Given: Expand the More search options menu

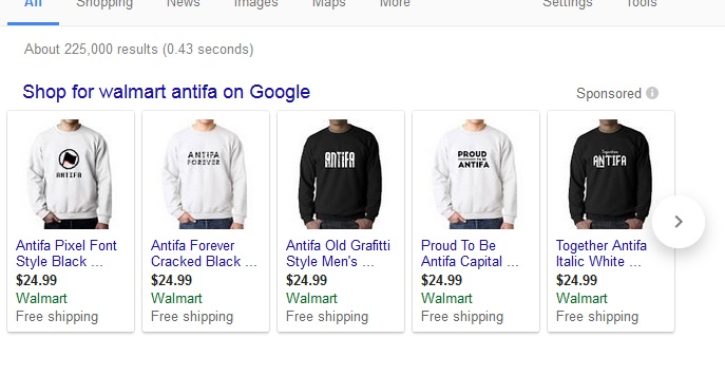Looking at the screenshot, I should (394, 4).
